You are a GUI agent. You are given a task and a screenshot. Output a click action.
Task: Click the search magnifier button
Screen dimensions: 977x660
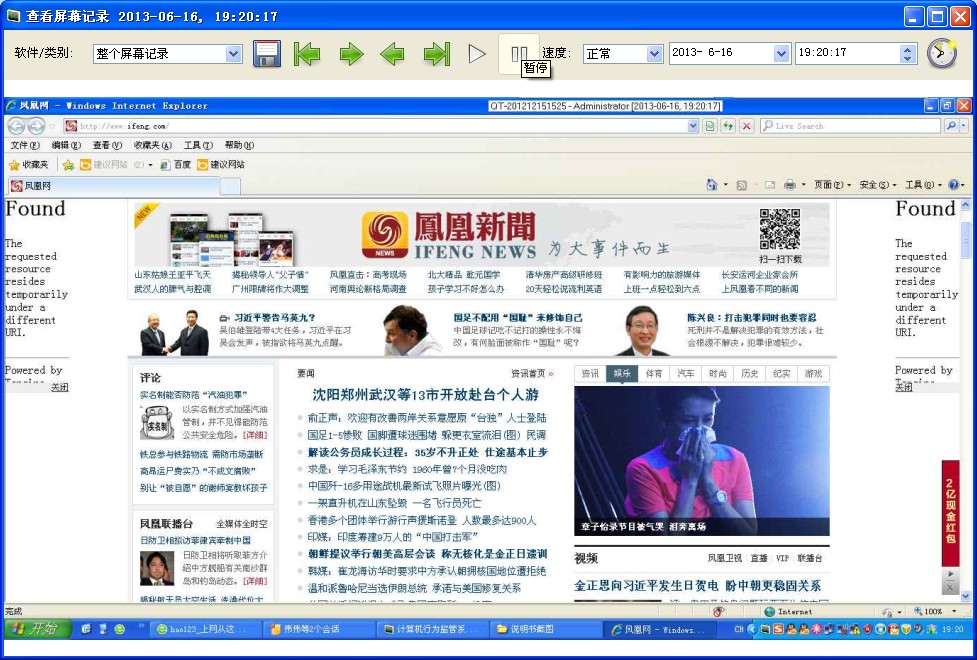click(951, 126)
